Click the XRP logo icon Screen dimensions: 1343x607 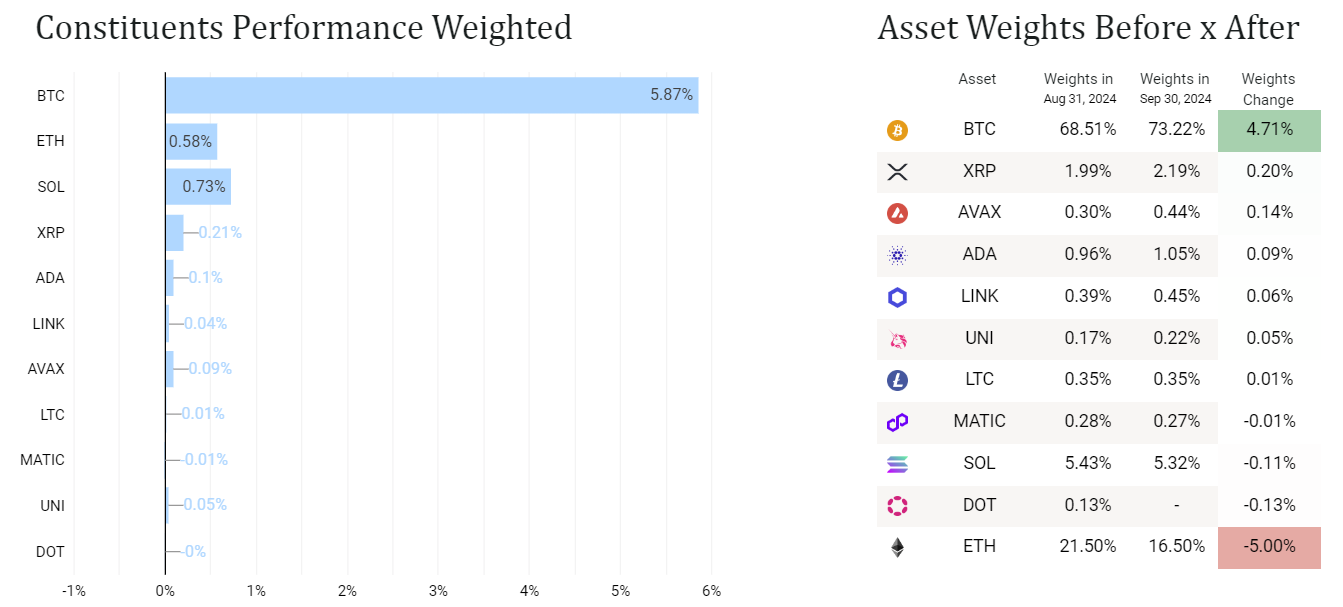pyautogui.click(x=897, y=171)
